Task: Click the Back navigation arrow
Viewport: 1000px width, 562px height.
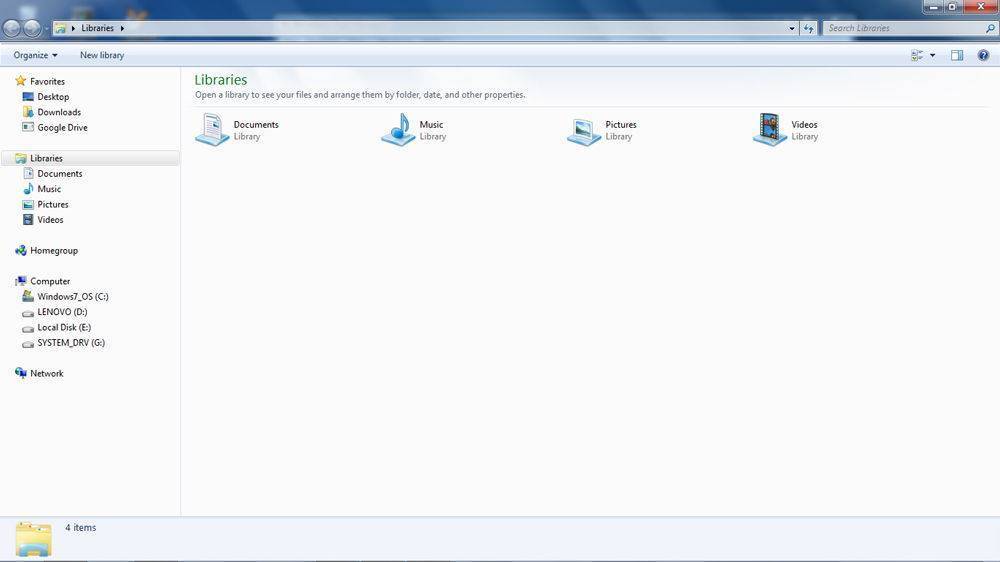Action: click(x=12, y=28)
